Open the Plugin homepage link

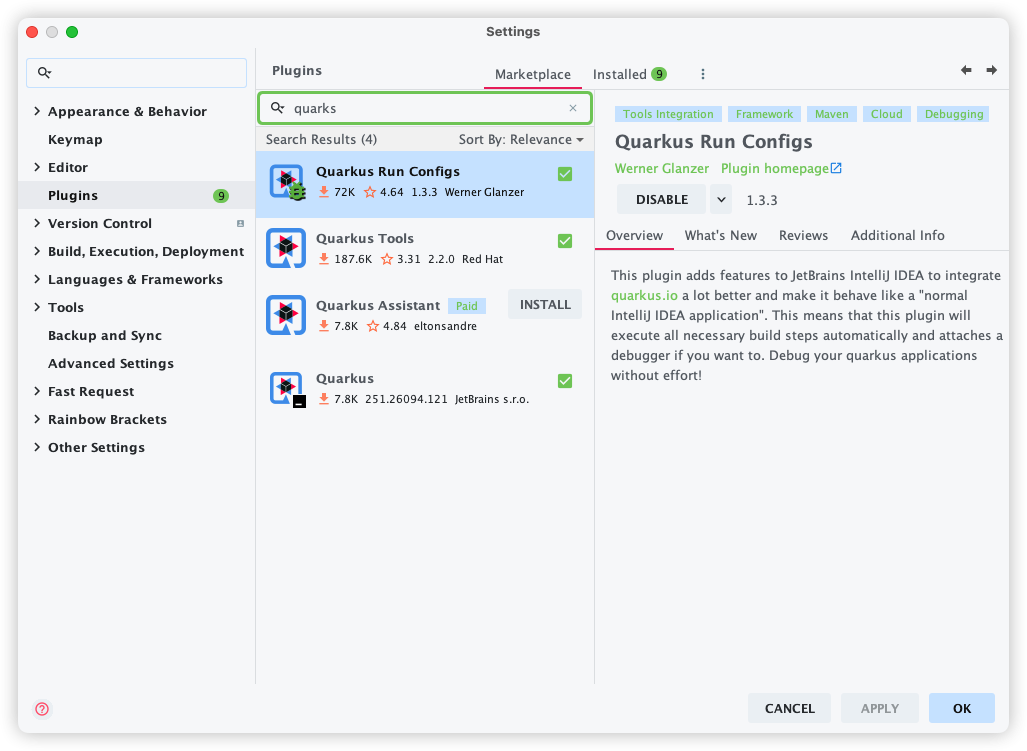click(x=781, y=169)
